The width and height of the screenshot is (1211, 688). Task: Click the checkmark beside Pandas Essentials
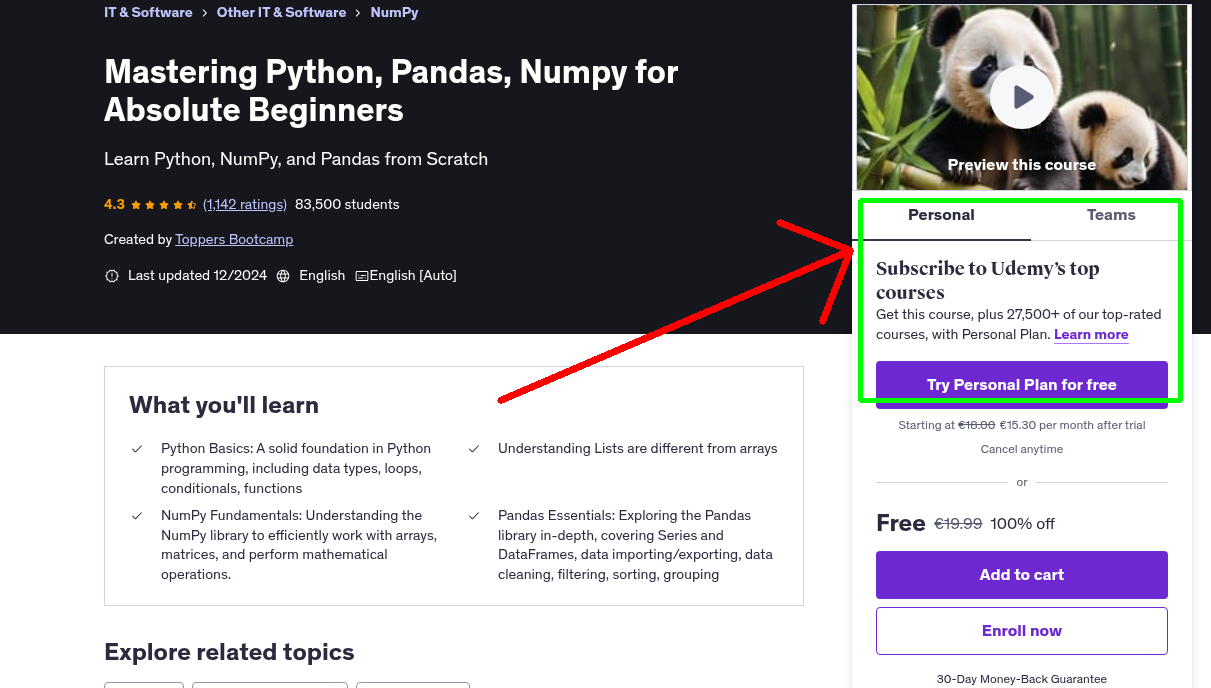(473, 515)
